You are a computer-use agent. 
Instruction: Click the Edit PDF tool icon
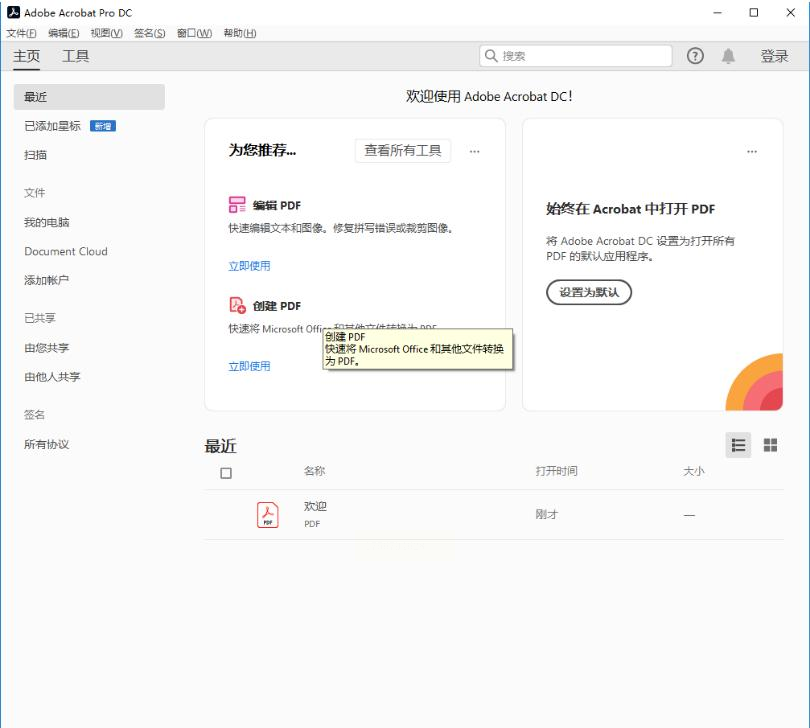coord(237,205)
